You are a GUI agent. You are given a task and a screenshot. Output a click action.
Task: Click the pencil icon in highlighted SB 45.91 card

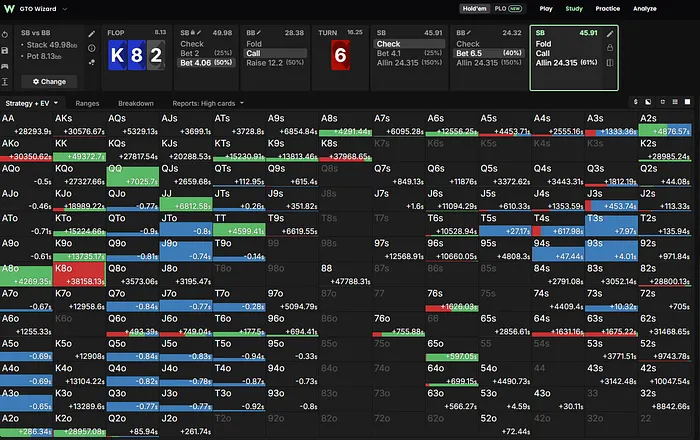610,33
